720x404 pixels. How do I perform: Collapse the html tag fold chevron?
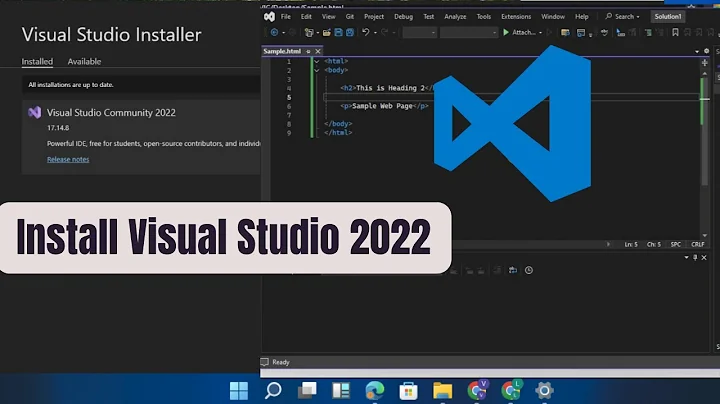(x=316, y=61)
